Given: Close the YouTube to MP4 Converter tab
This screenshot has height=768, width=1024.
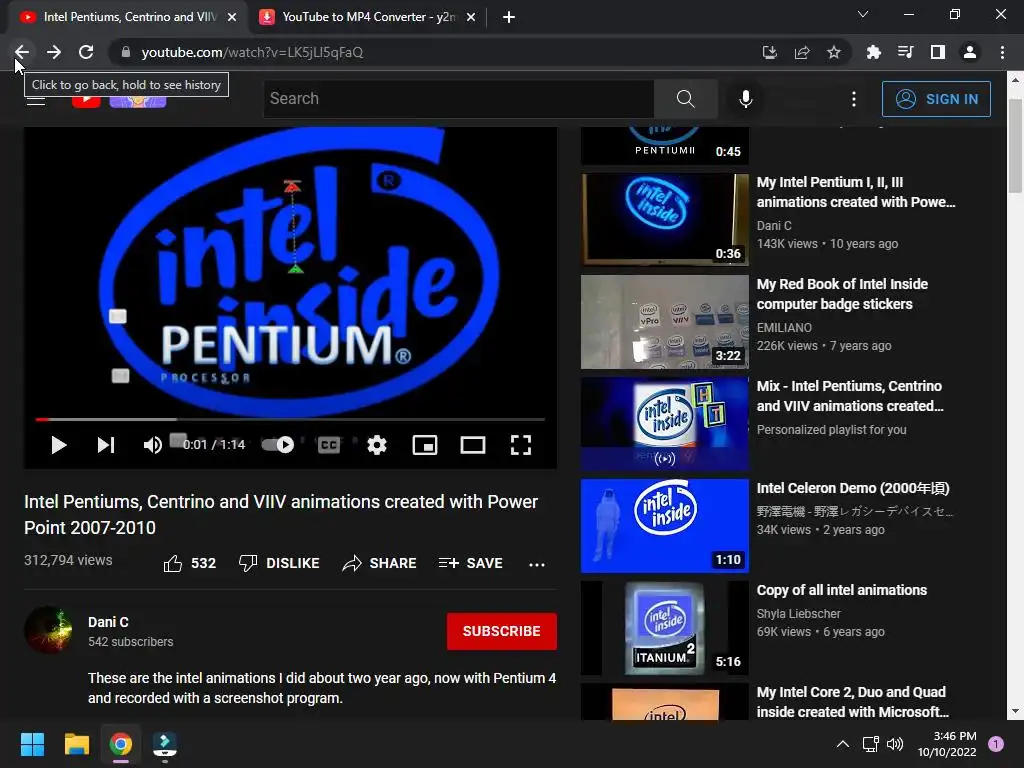Looking at the screenshot, I should click(x=471, y=17).
